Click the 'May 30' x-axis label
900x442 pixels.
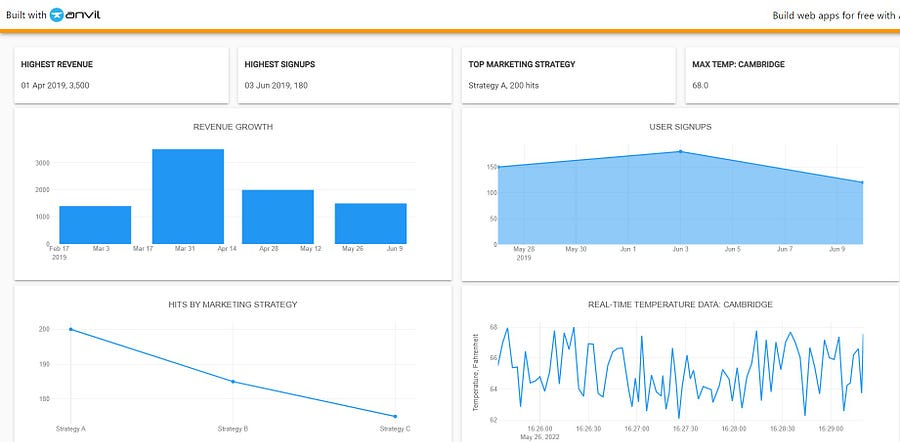[x=576, y=250]
